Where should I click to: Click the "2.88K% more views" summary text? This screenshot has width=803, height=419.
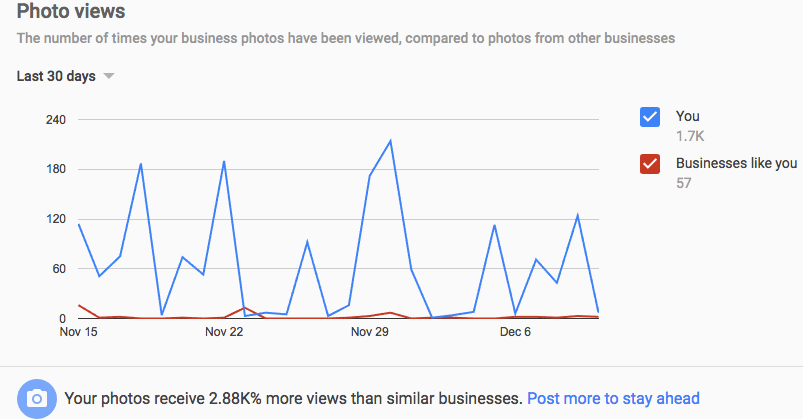(x=293, y=398)
